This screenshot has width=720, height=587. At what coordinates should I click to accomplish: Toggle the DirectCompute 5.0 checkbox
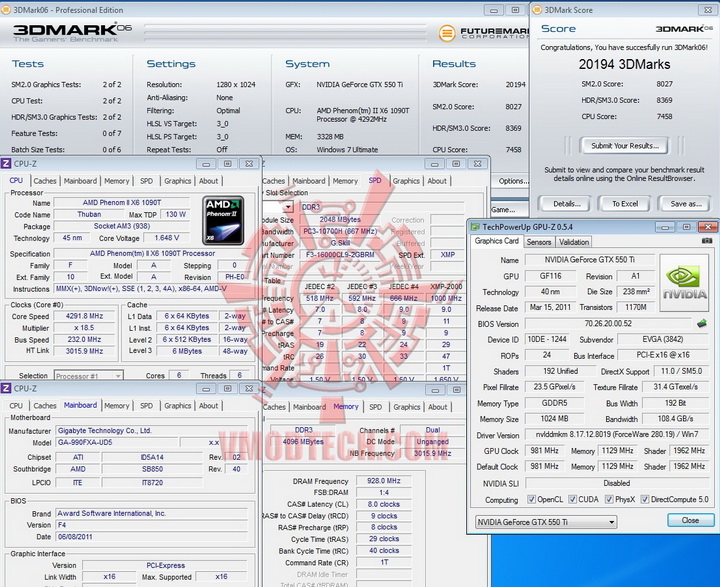[x=645, y=499]
